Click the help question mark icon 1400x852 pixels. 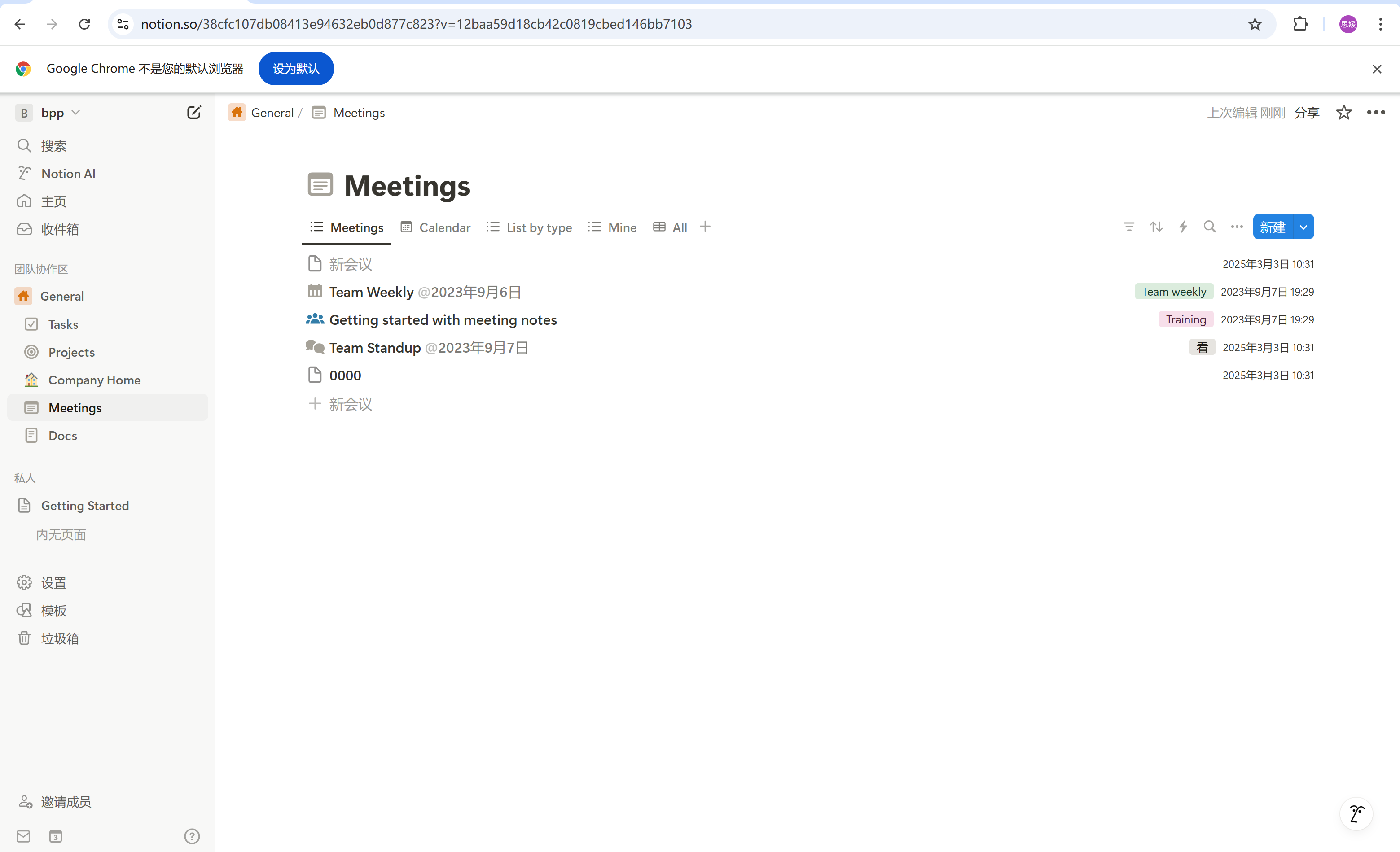[x=192, y=836]
